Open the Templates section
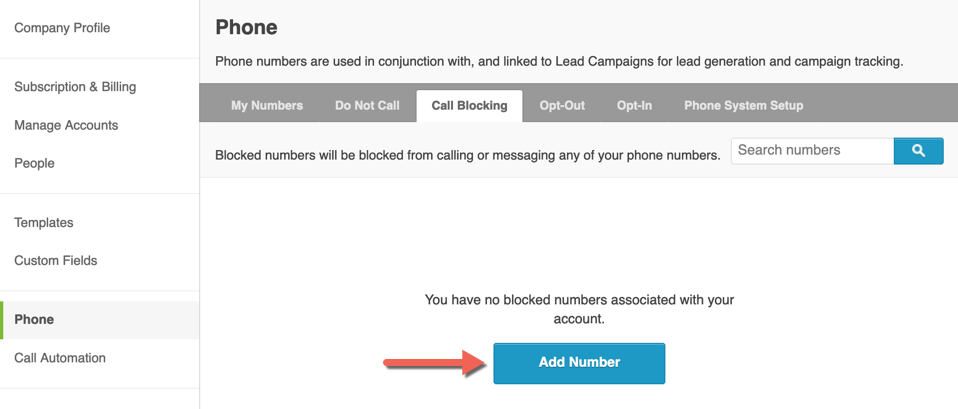 pyautogui.click(x=44, y=222)
